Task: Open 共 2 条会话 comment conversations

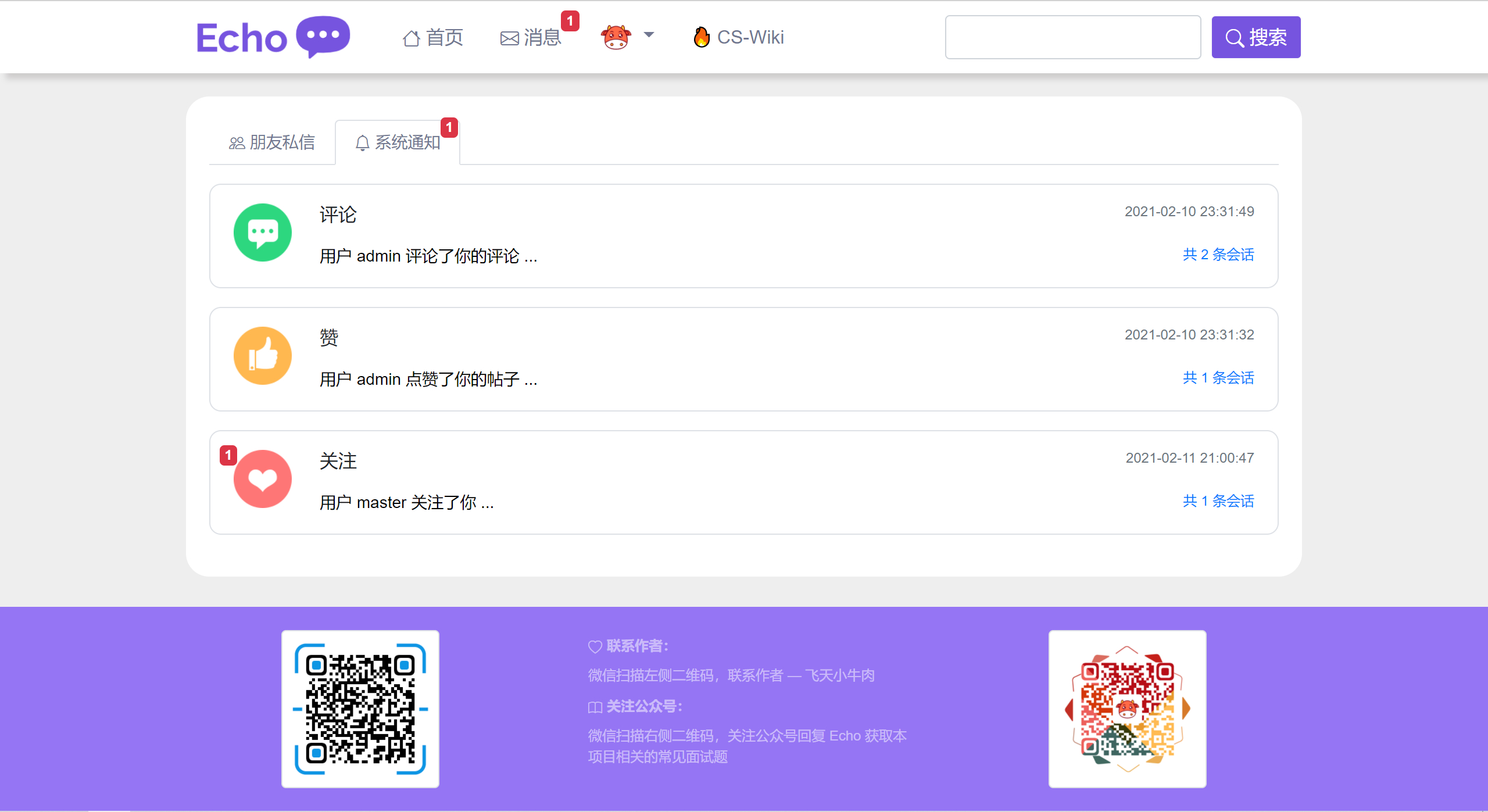Action: click(x=1218, y=255)
